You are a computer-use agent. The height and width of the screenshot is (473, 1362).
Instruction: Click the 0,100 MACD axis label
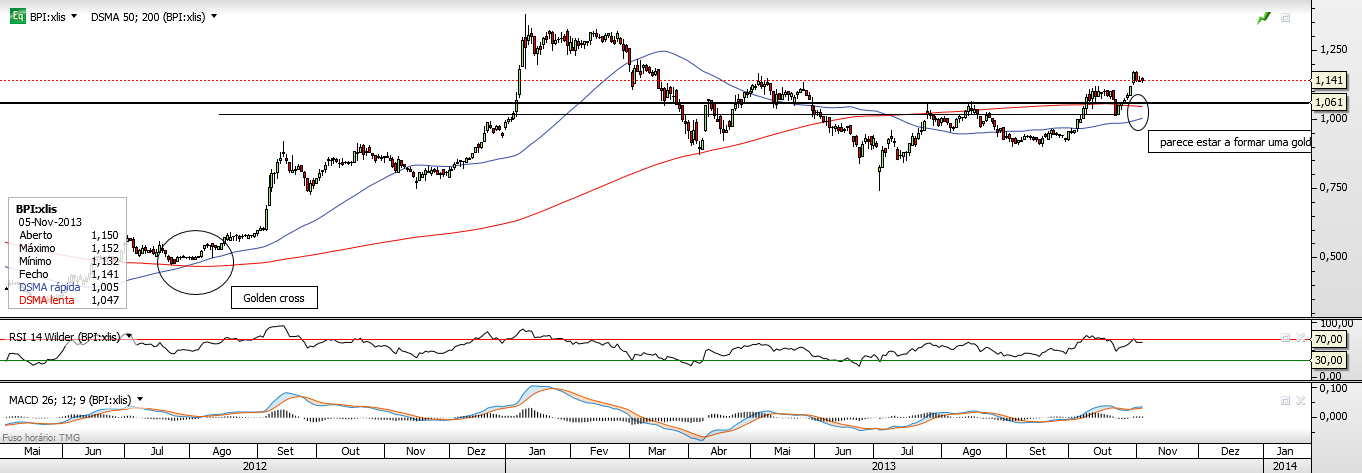pyautogui.click(x=1333, y=387)
